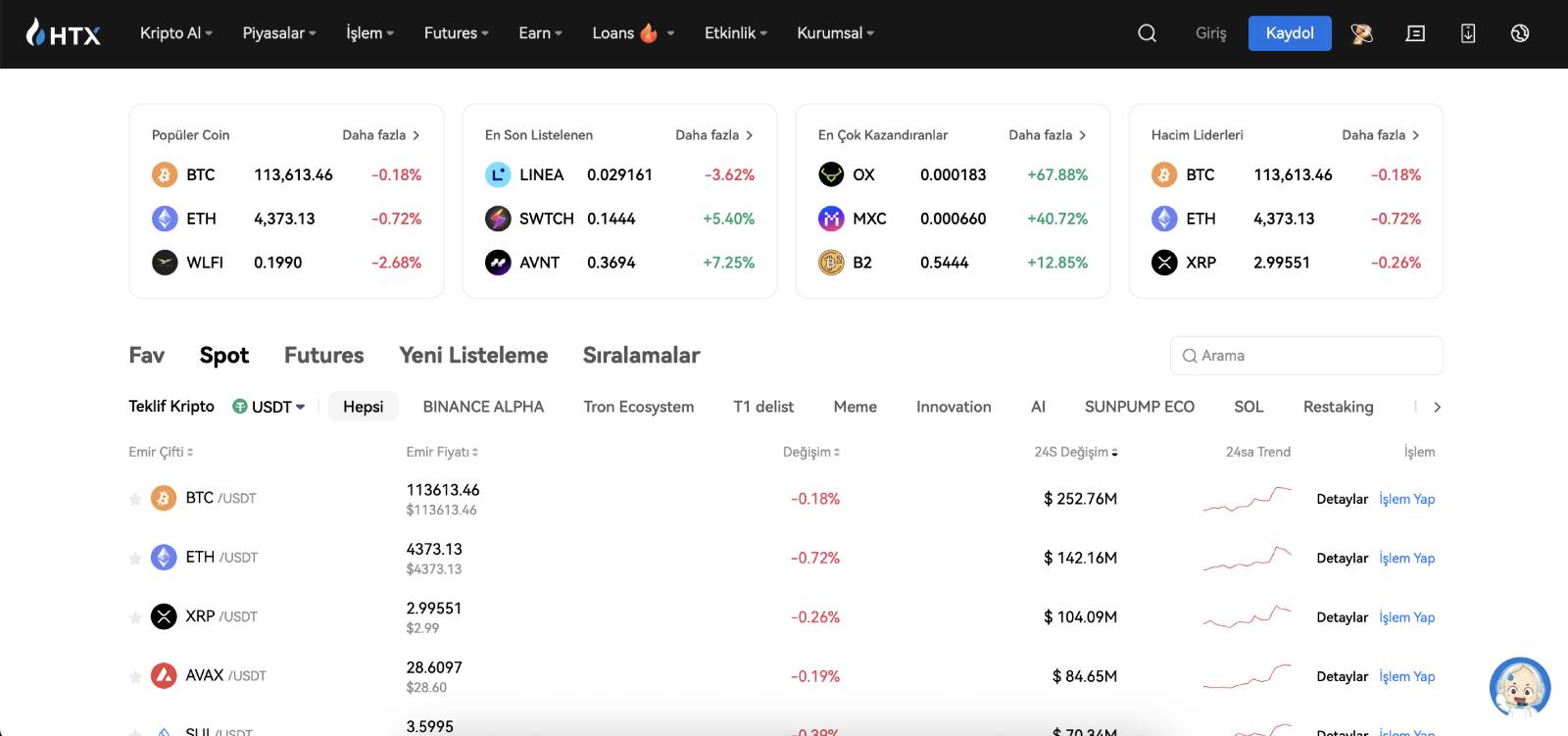Screen dimensions: 1568x736
Task: Open the language globe icon in header
Action: [x=1520, y=33]
